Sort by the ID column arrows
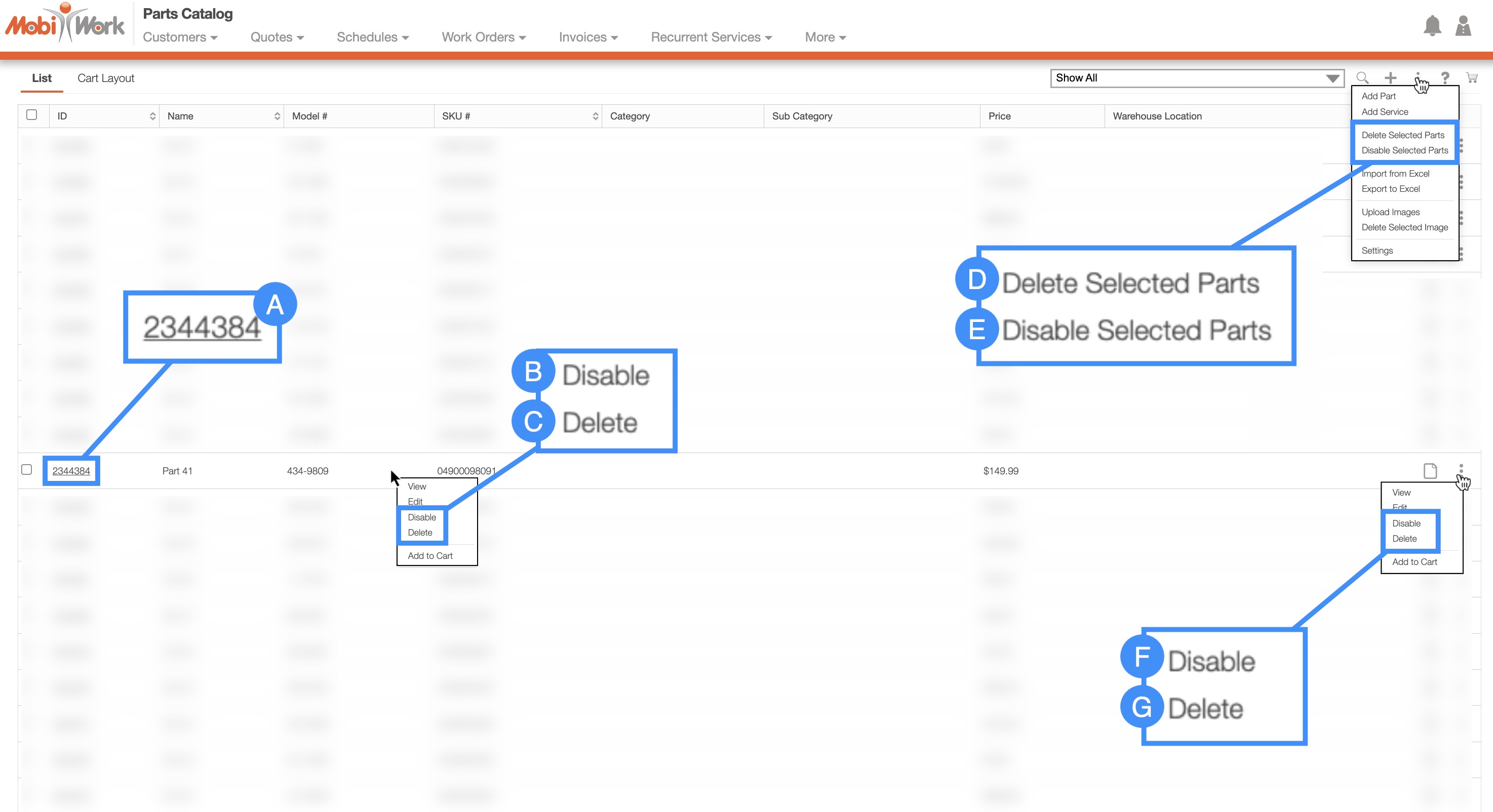Screen dimensions: 1493x812 pyautogui.click(x=152, y=116)
